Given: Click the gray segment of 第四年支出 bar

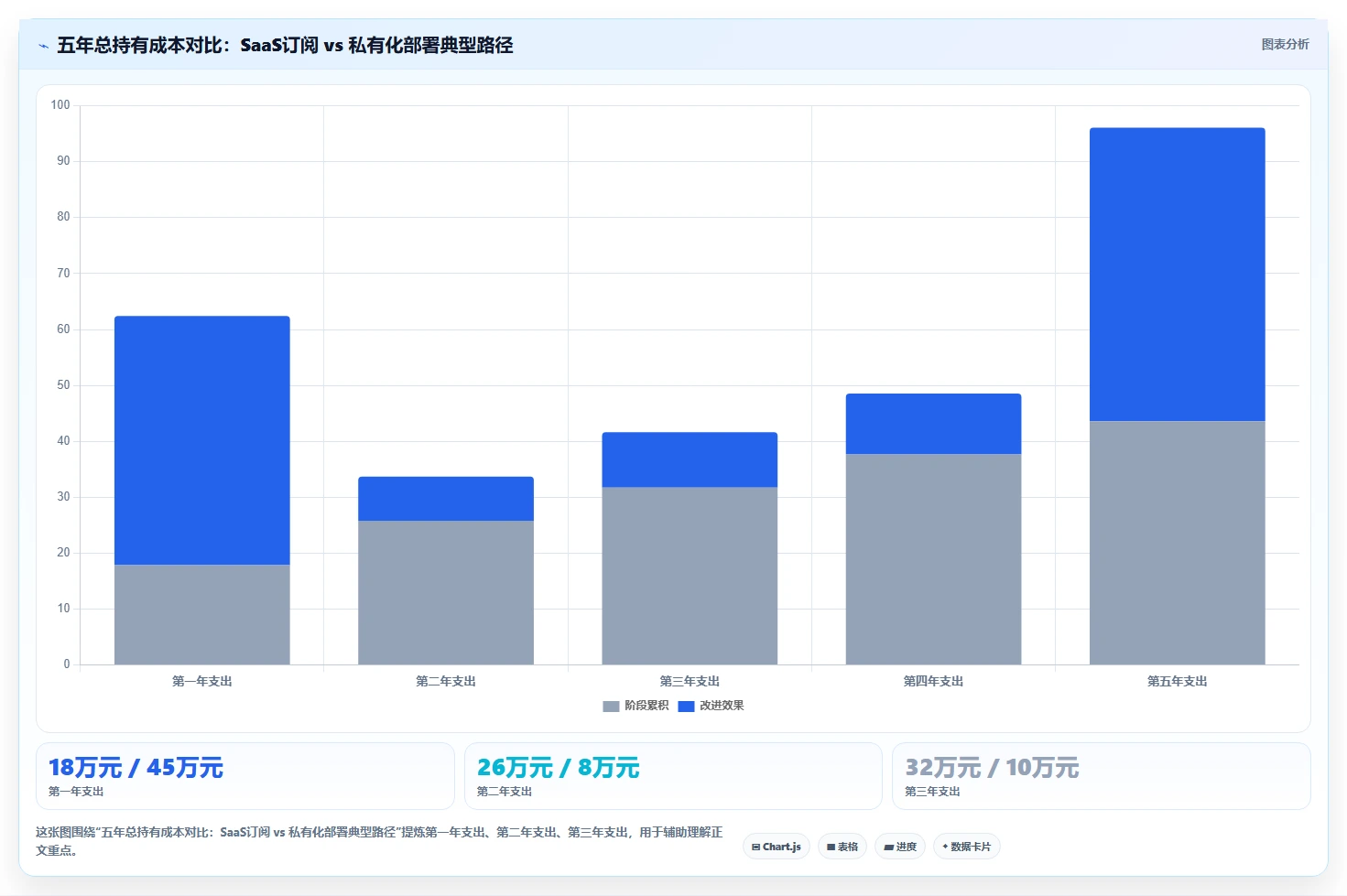Looking at the screenshot, I should (x=933, y=559).
